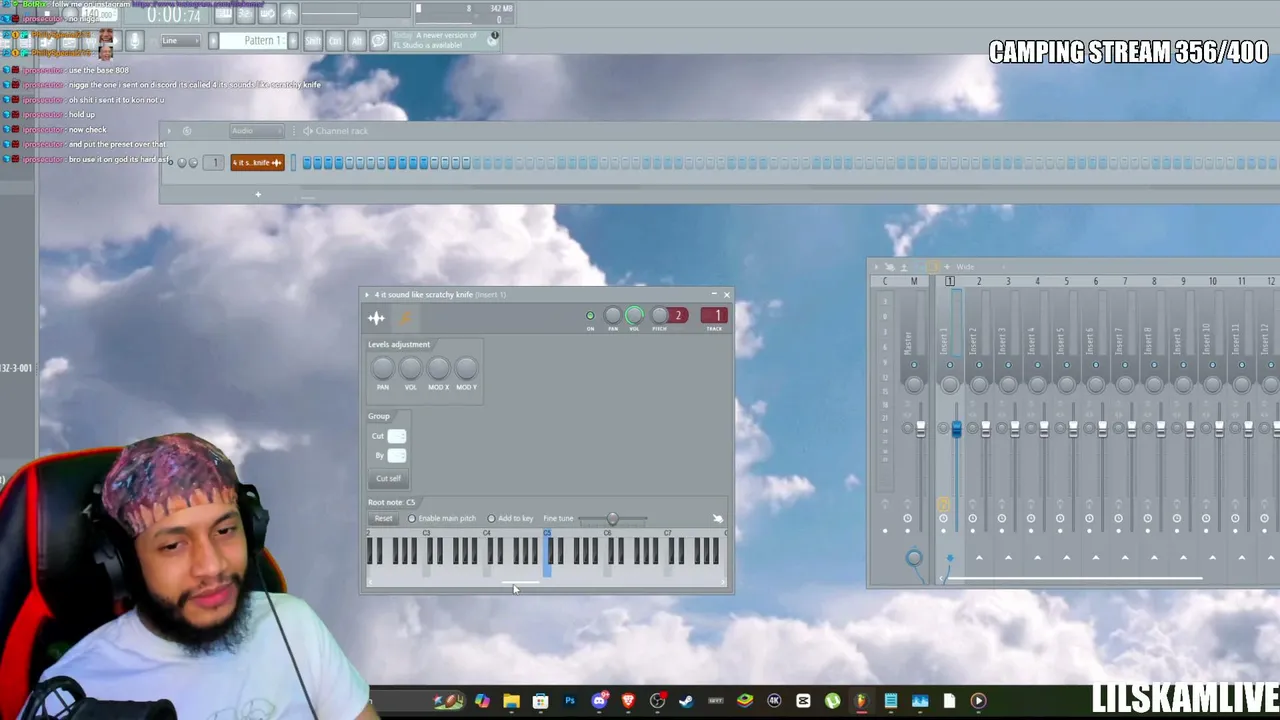This screenshot has width=1280, height=720.
Task: Click the round icon beside Channel rack menu arrow
Action: [x=186, y=131]
